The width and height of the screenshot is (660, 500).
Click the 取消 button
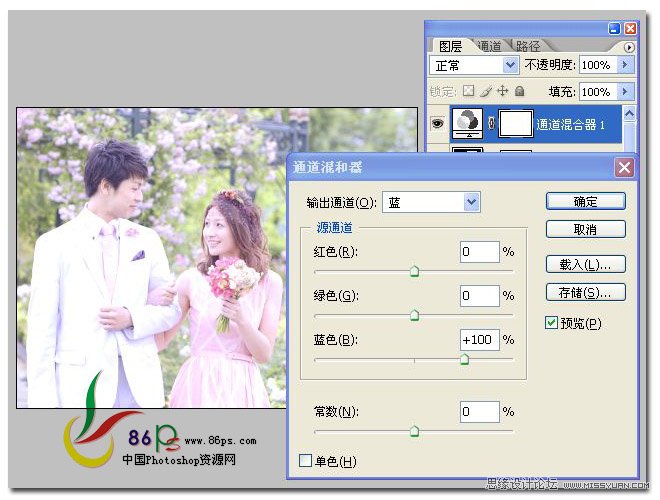(585, 229)
